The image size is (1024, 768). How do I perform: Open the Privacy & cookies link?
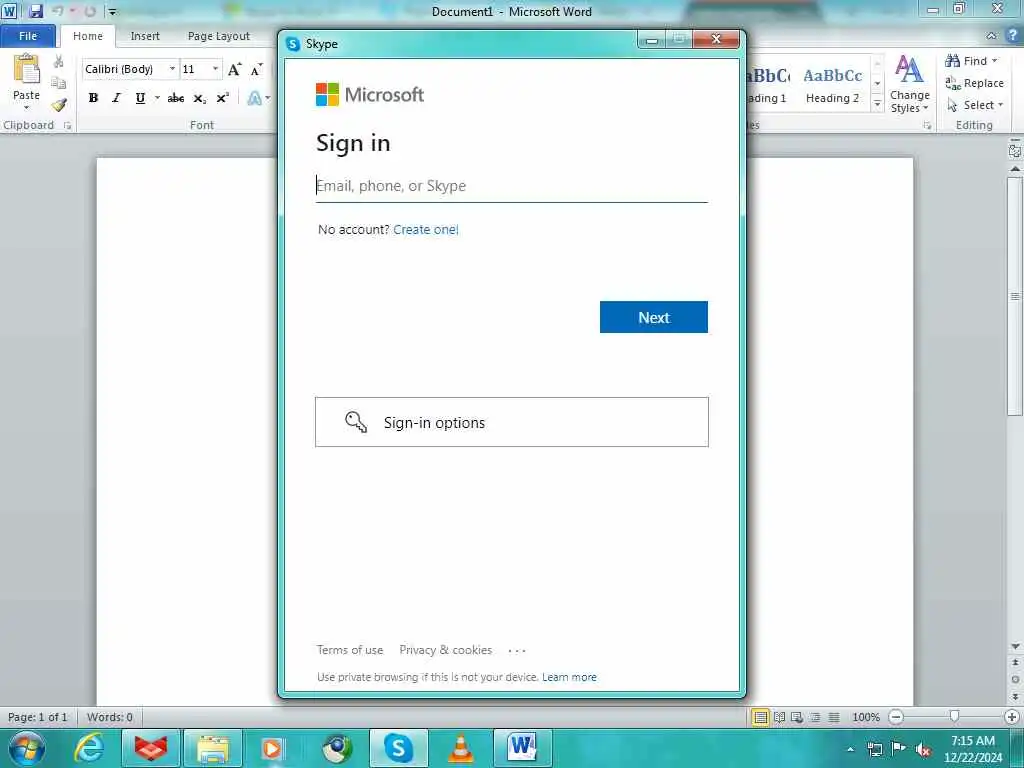pyautogui.click(x=446, y=650)
